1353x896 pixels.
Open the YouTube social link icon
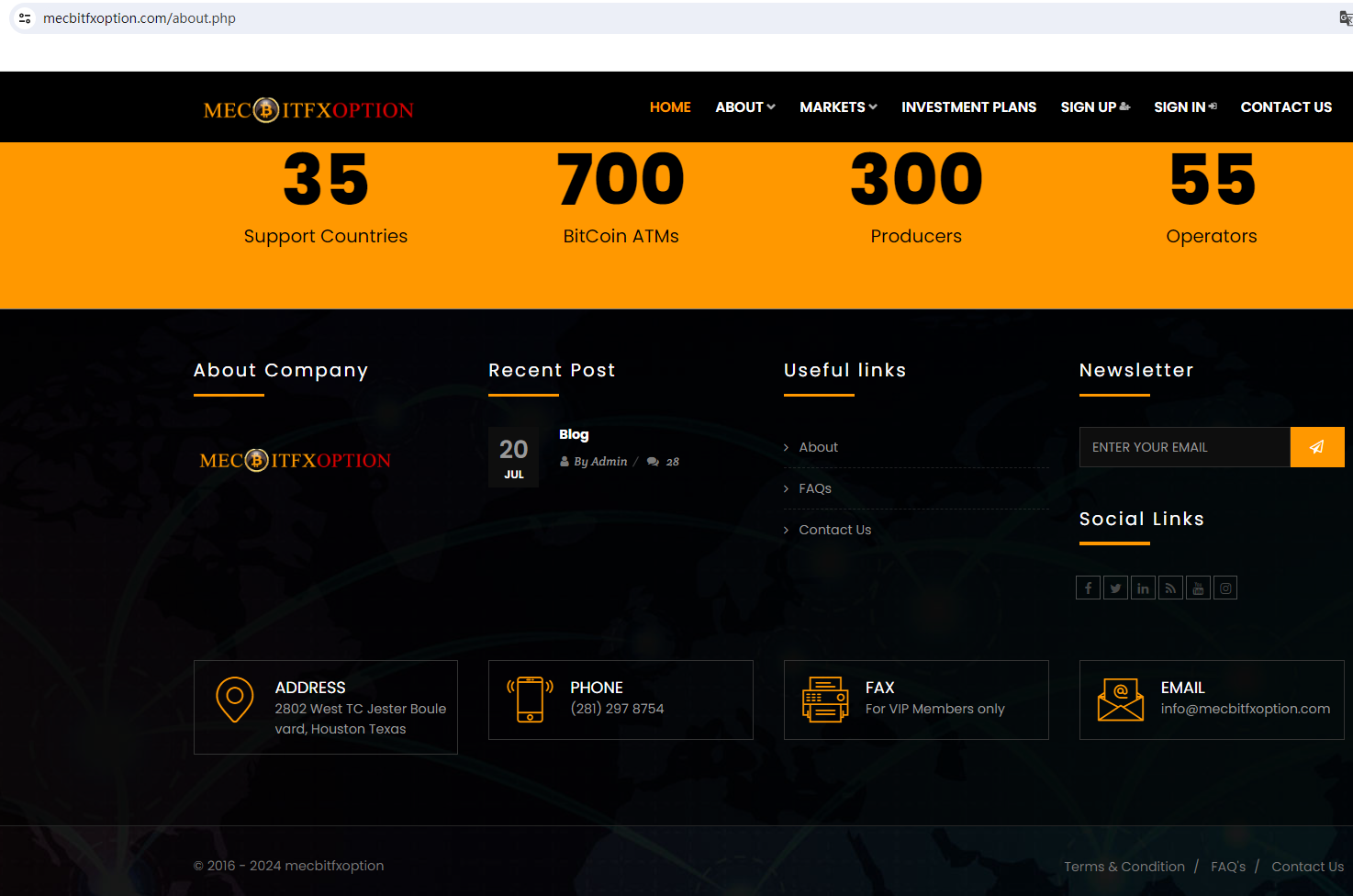pyautogui.click(x=1198, y=588)
